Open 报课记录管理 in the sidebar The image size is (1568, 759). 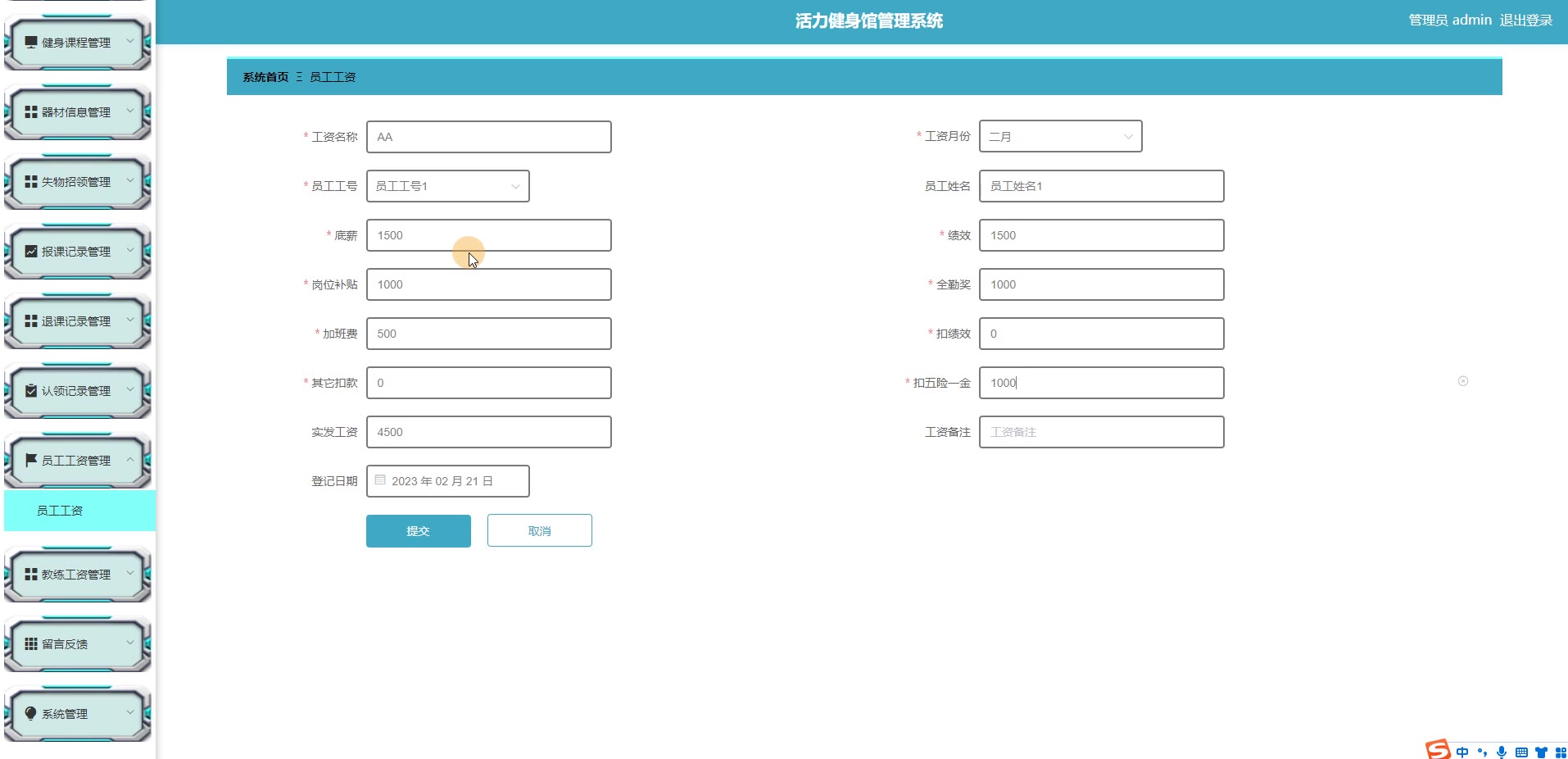[77, 252]
